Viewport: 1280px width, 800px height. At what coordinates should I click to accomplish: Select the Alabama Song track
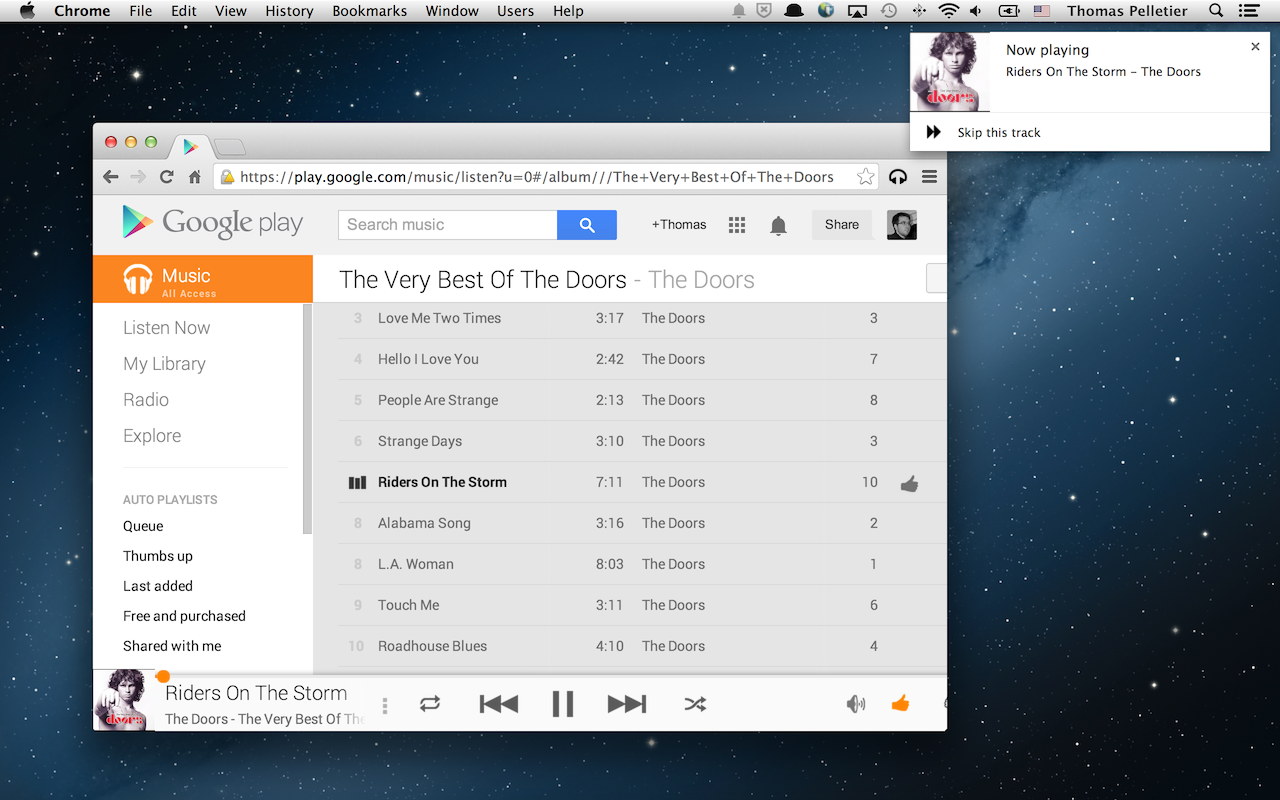point(424,523)
